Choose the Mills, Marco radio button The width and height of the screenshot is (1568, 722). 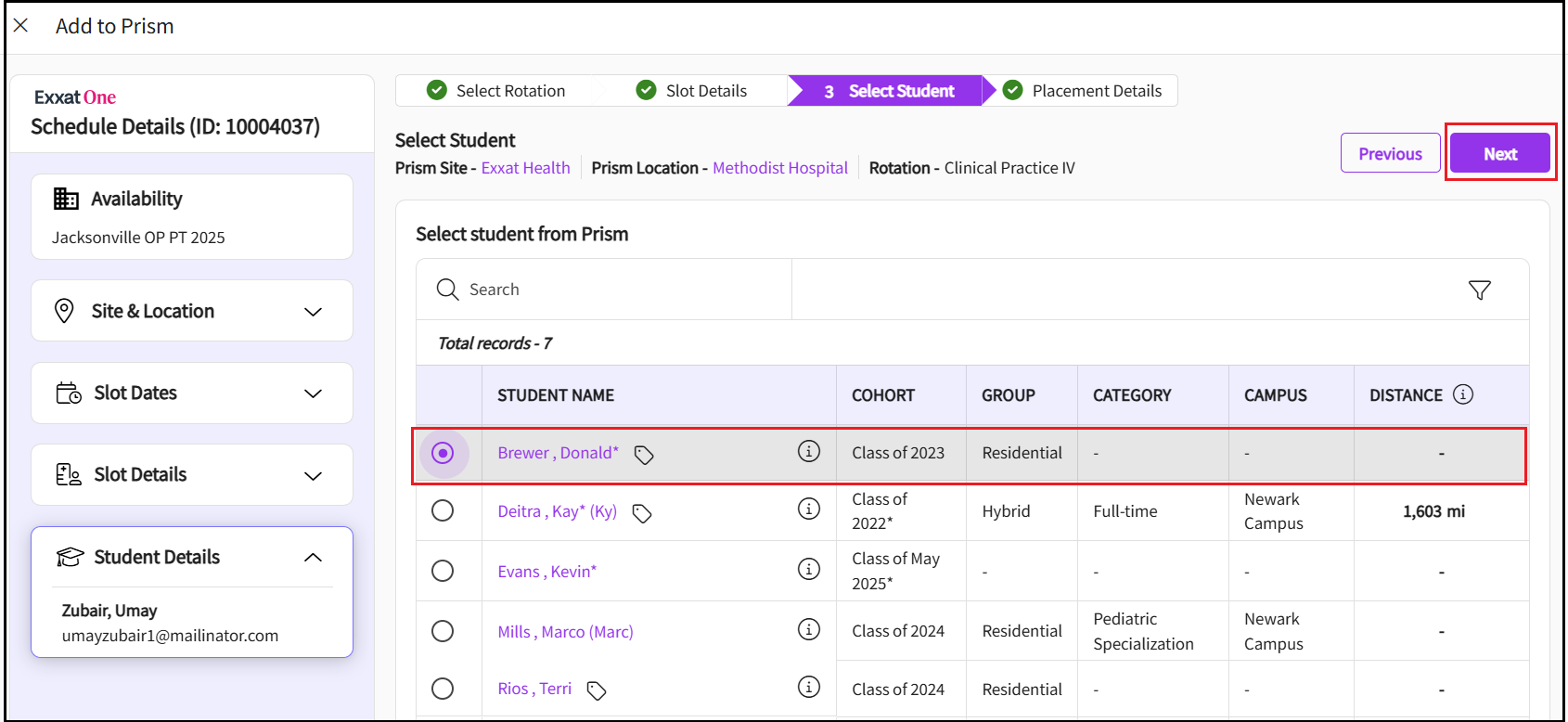pos(443,631)
